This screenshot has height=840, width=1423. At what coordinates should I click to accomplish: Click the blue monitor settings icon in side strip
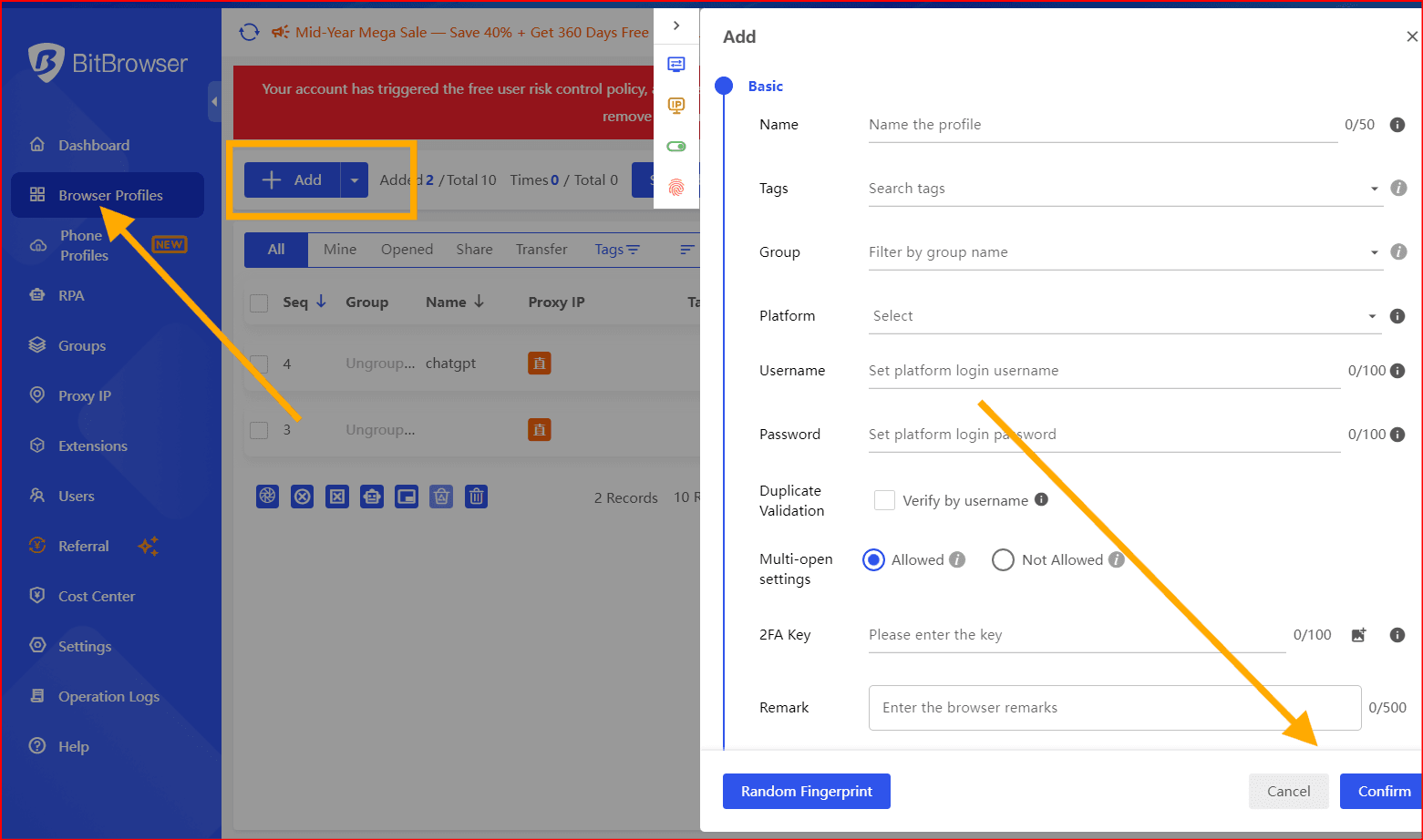(x=676, y=64)
